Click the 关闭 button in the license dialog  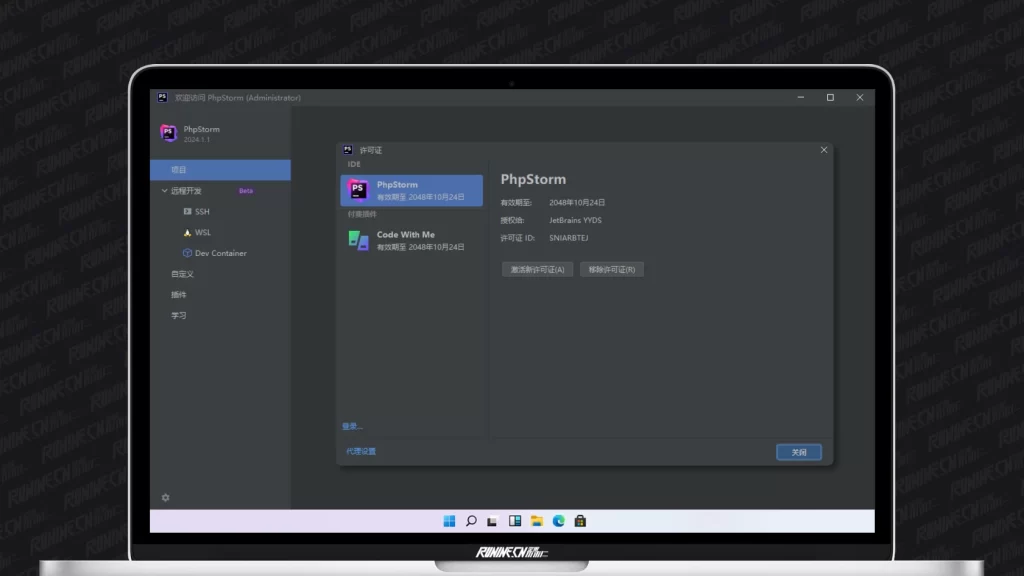[x=798, y=452]
